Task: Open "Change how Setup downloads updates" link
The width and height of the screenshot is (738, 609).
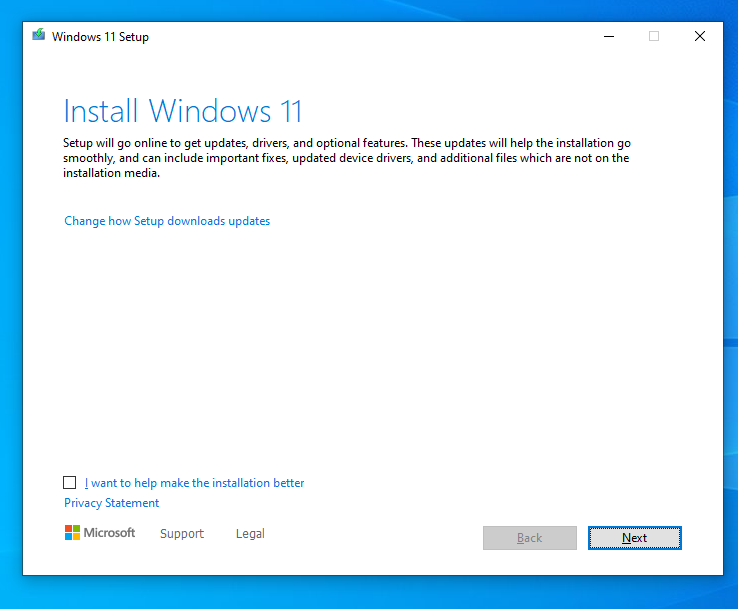Action: [167, 221]
